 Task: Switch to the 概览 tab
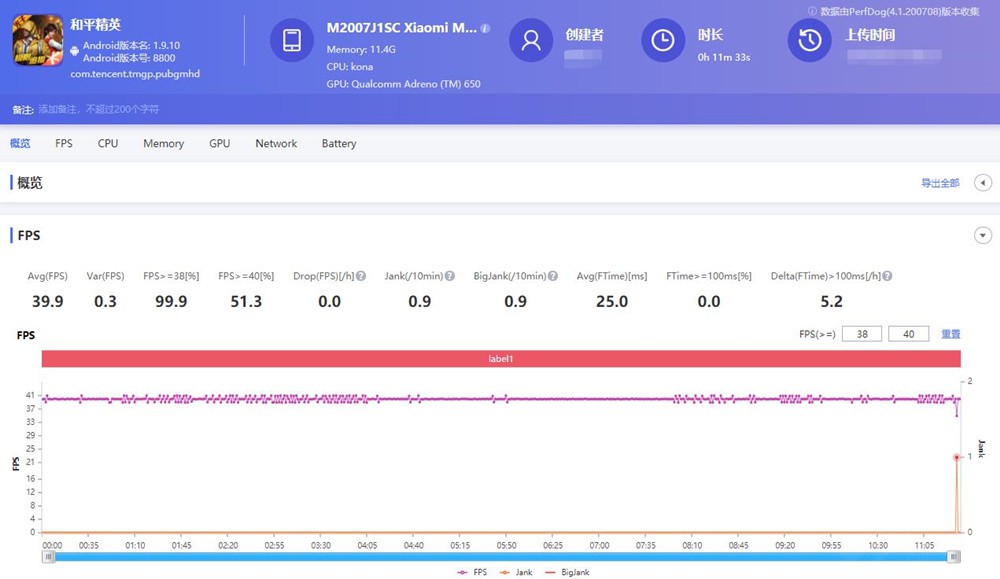click(20, 143)
